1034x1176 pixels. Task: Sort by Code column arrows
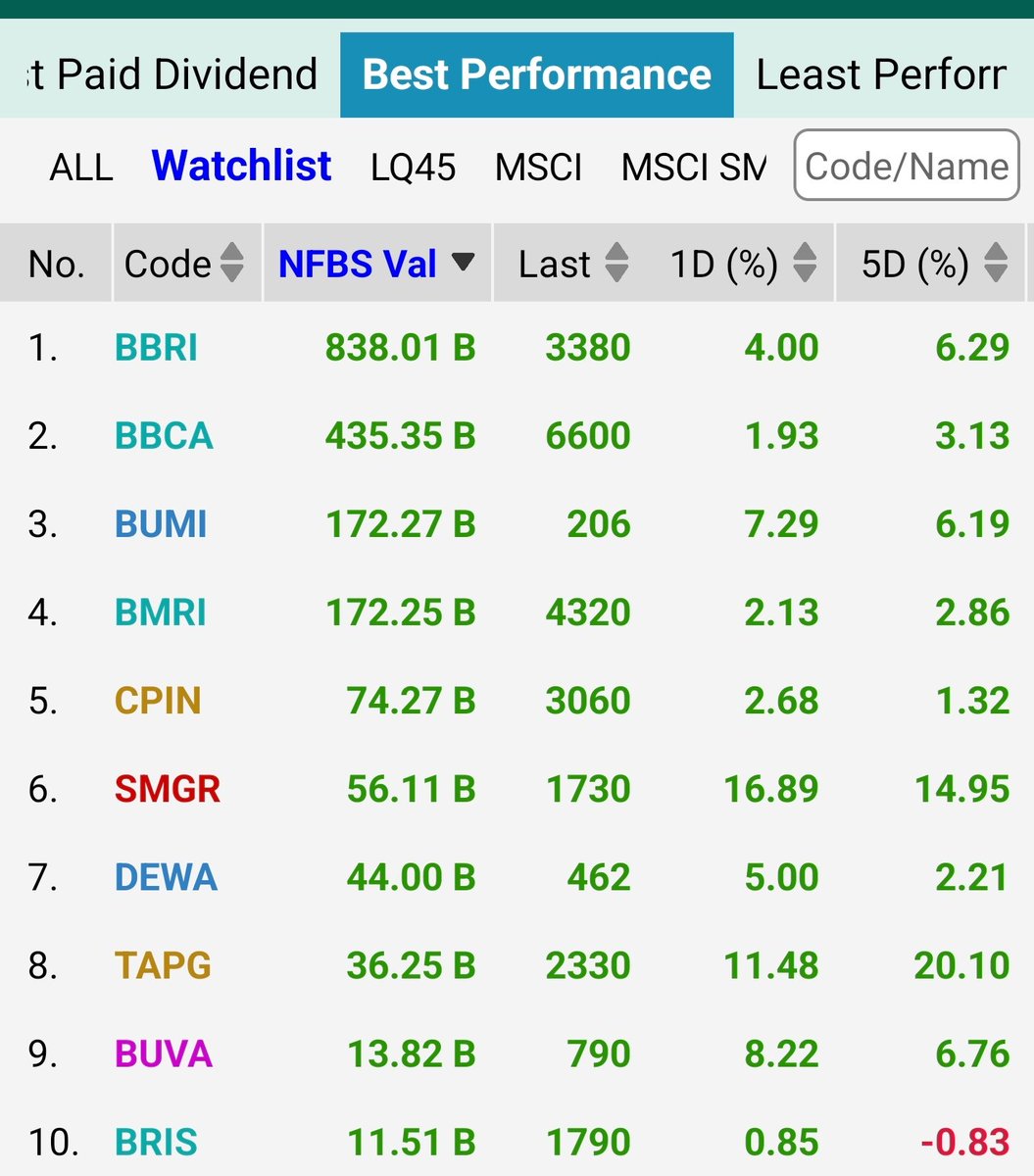pos(232,263)
